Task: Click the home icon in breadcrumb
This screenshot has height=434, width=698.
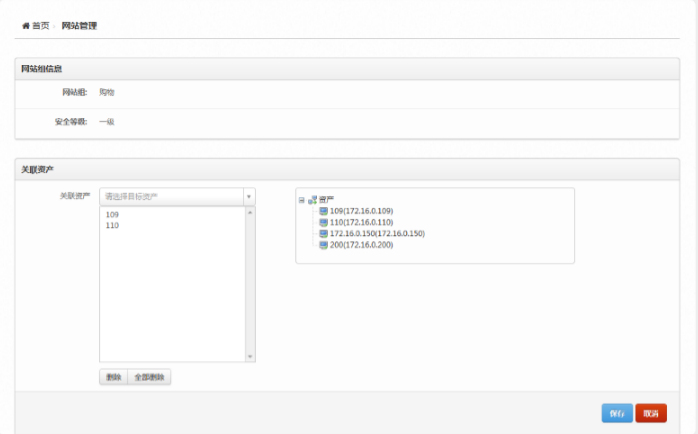Action: pos(25,25)
